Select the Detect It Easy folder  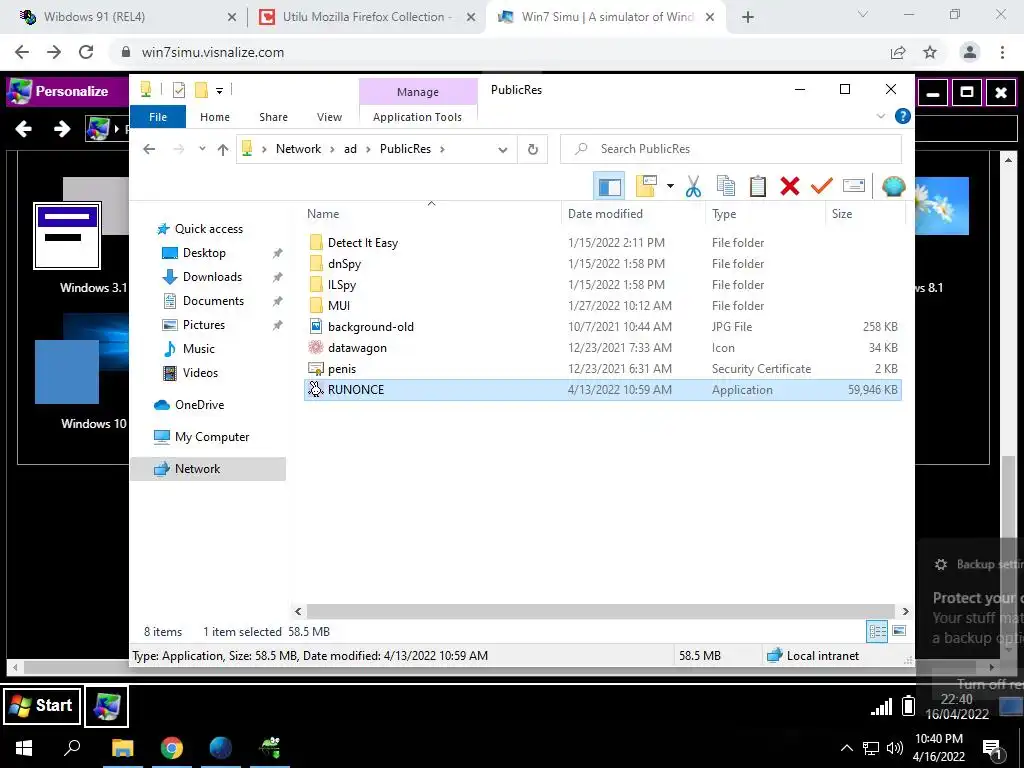602,243
